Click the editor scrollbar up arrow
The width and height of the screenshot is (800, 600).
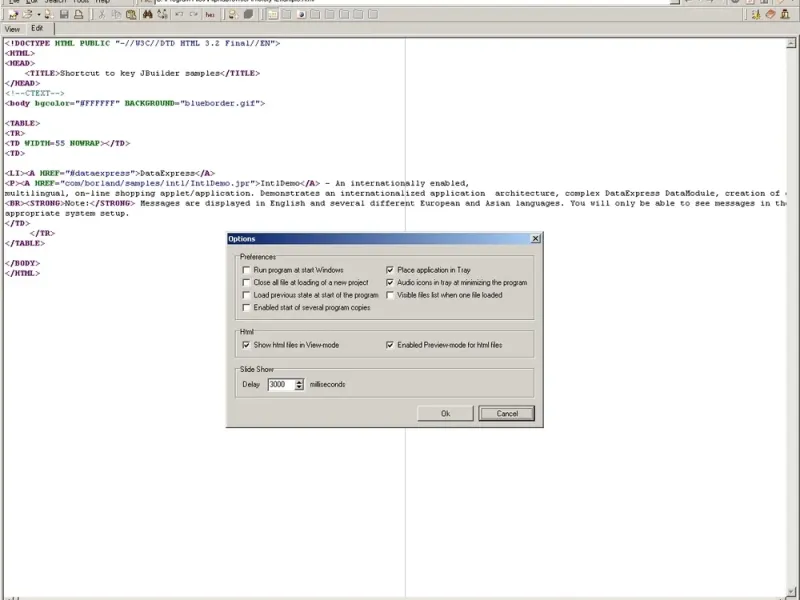tap(791, 44)
